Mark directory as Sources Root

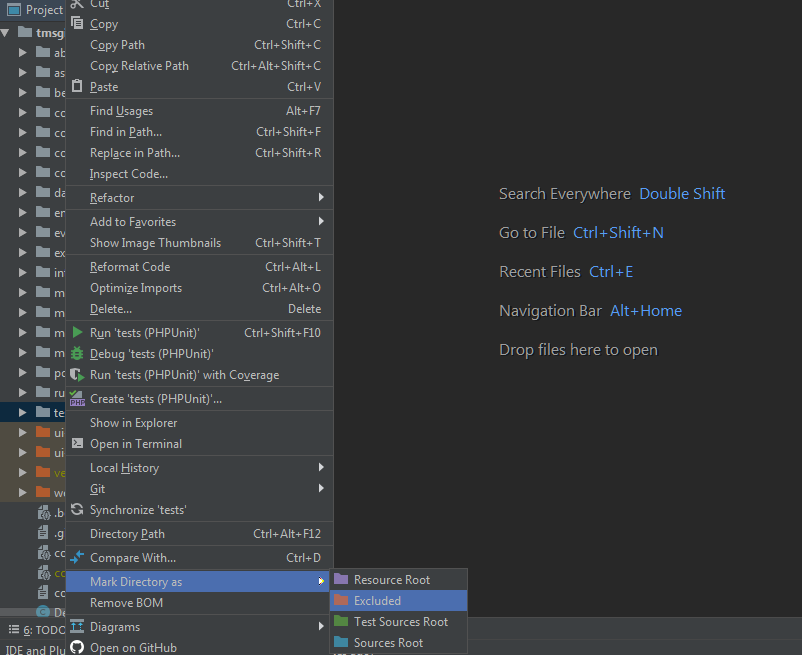click(x=398, y=642)
